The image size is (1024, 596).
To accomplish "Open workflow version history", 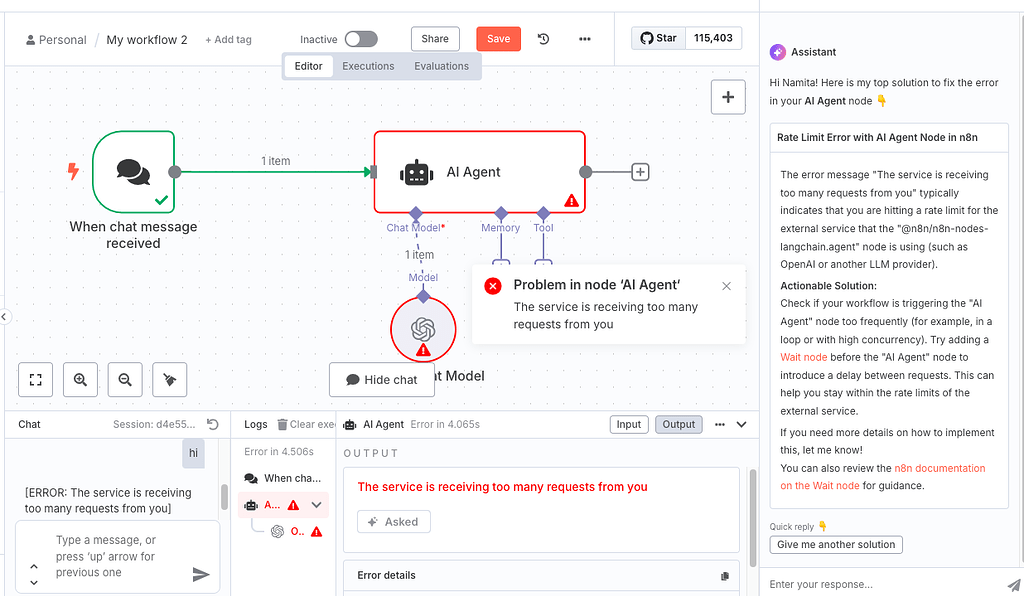I will pyautogui.click(x=541, y=38).
